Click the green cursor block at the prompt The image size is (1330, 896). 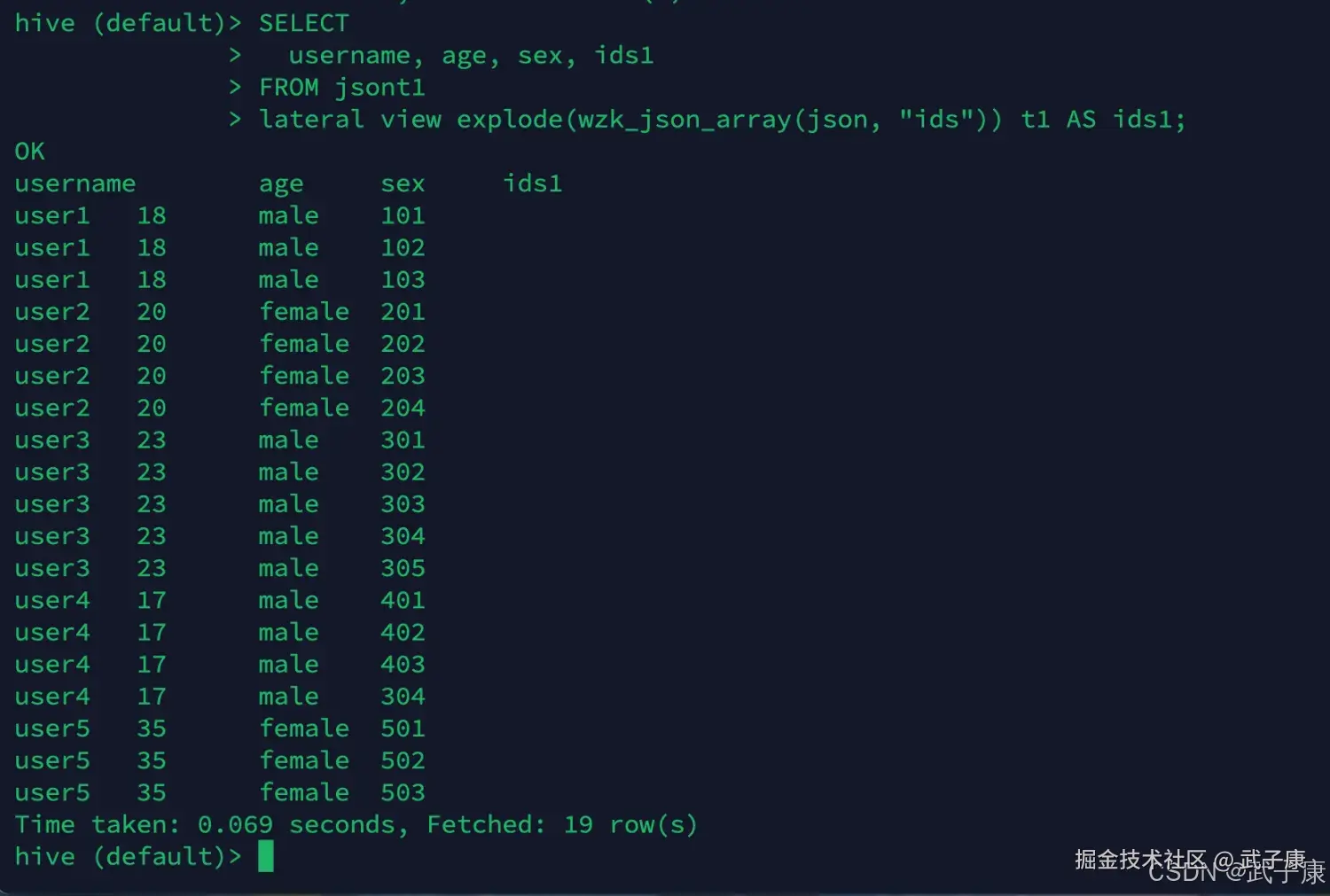coord(266,856)
